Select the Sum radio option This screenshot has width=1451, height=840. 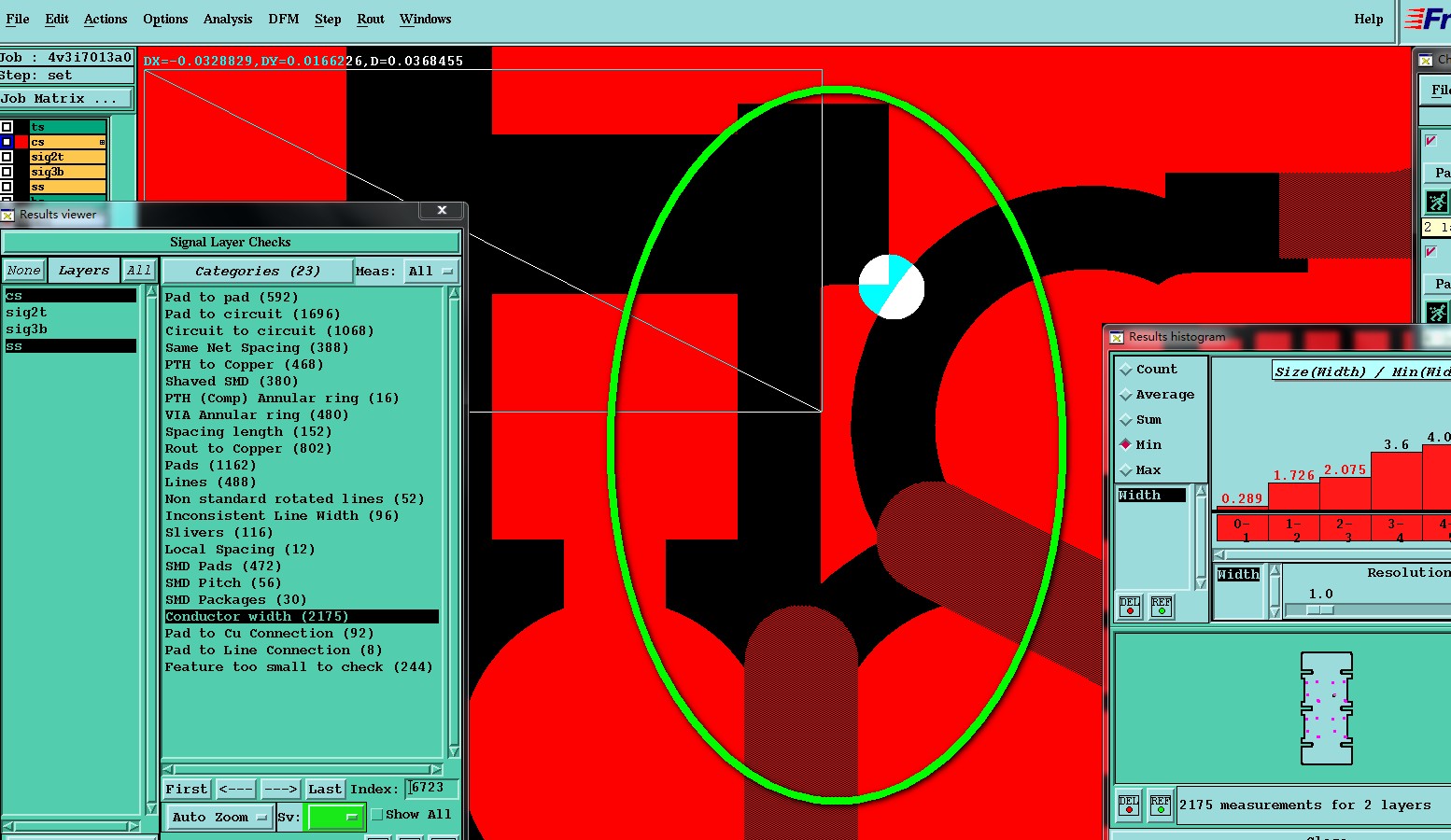pyautogui.click(x=1126, y=420)
